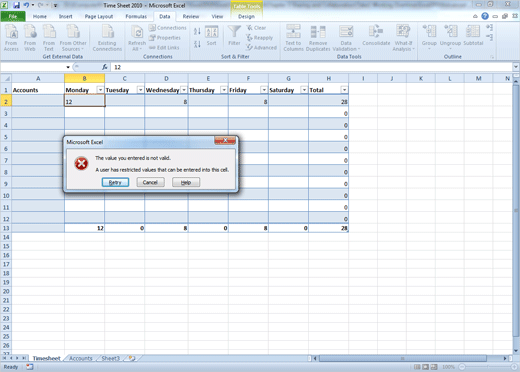Screen dimensions: 520x372
Task: Open Connections in the ribbon
Action: pos(167,28)
